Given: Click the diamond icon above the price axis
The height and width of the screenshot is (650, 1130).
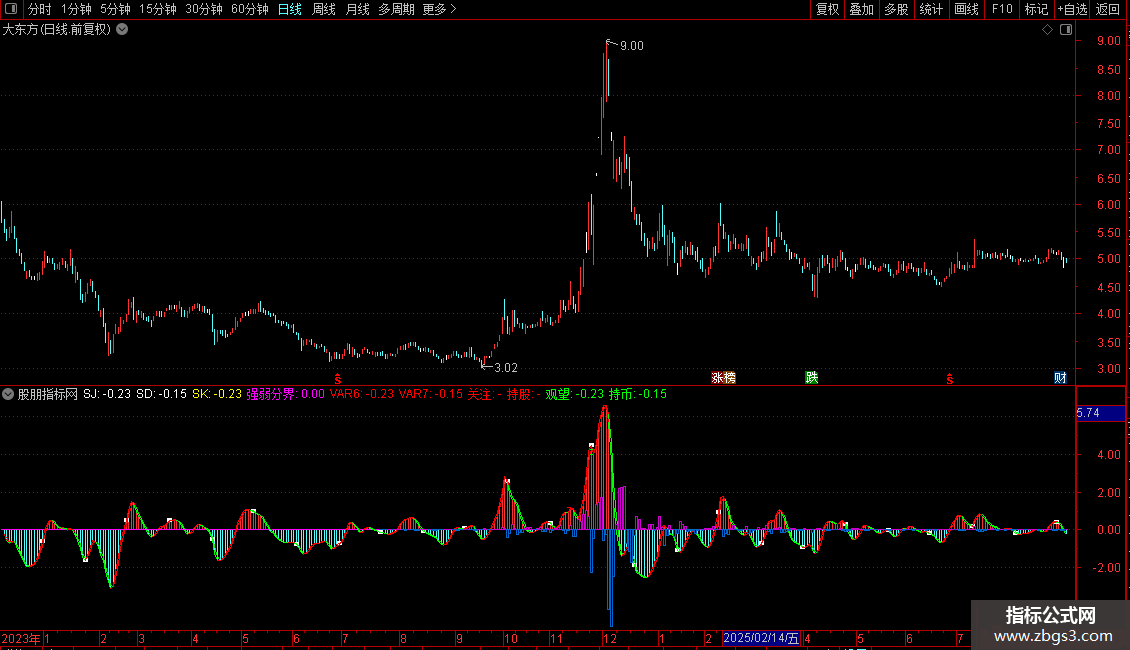Looking at the screenshot, I should (x=1047, y=30).
